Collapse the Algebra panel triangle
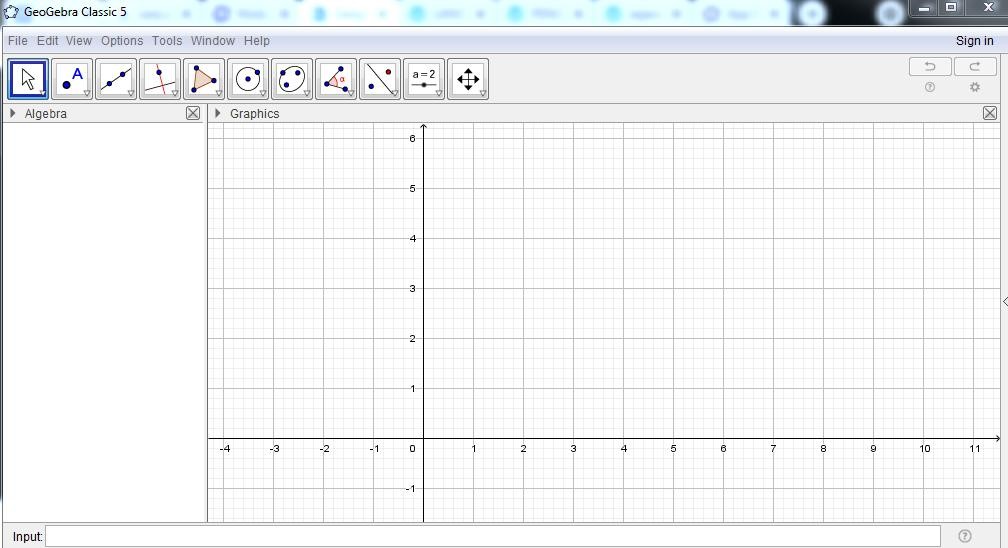 tap(12, 113)
